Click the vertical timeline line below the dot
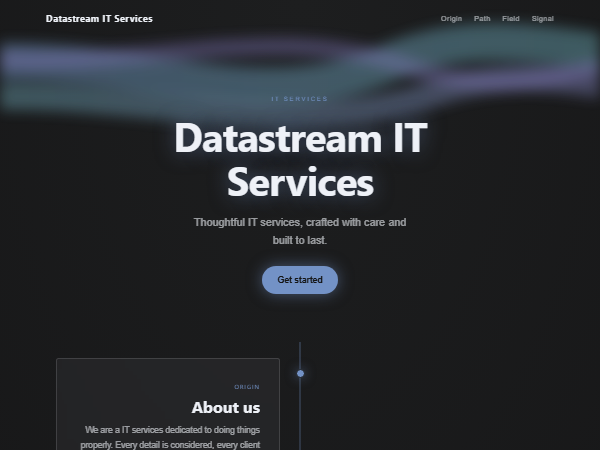Viewport: 600px width, 450px height. click(300, 415)
